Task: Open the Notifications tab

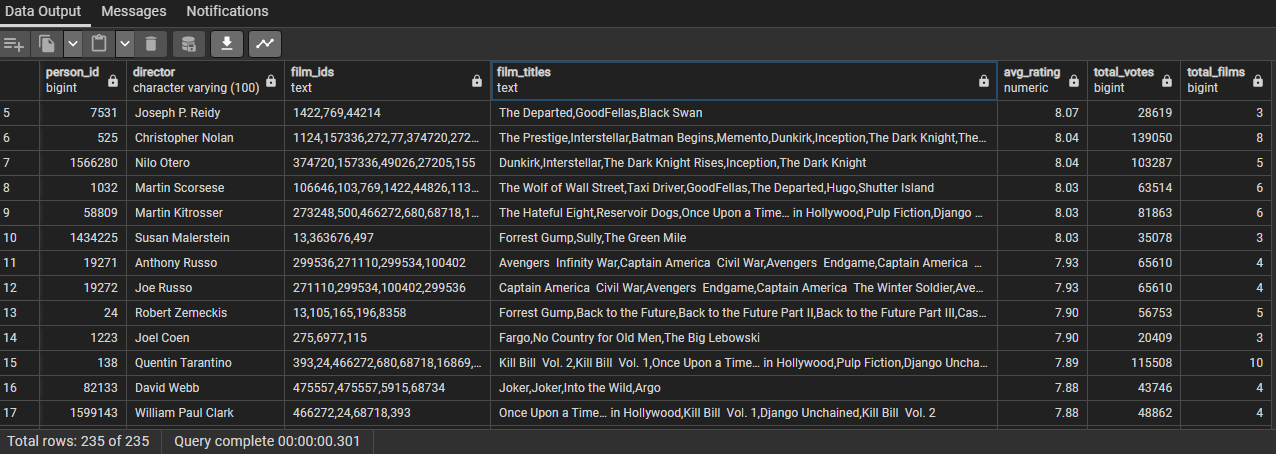Action: [227, 11]
